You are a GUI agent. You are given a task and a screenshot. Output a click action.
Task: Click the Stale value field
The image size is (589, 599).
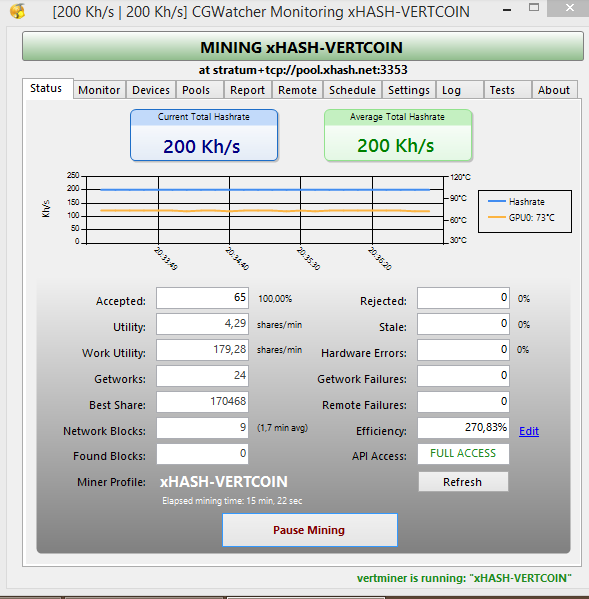pyautogui.click(x=463, y=324)
